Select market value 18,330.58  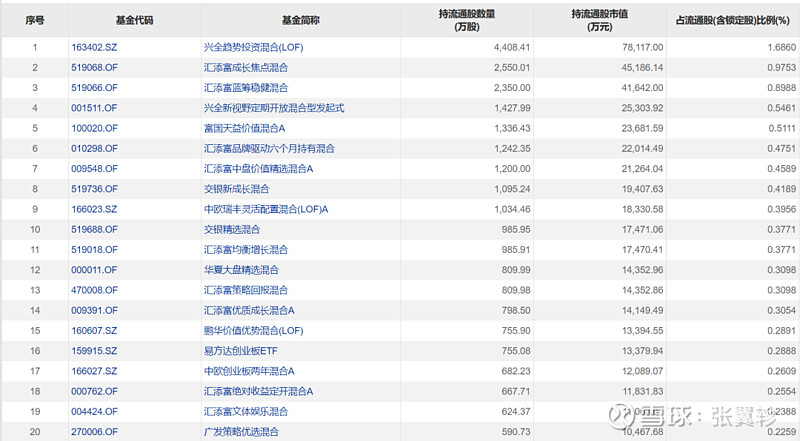coord(642,209)
